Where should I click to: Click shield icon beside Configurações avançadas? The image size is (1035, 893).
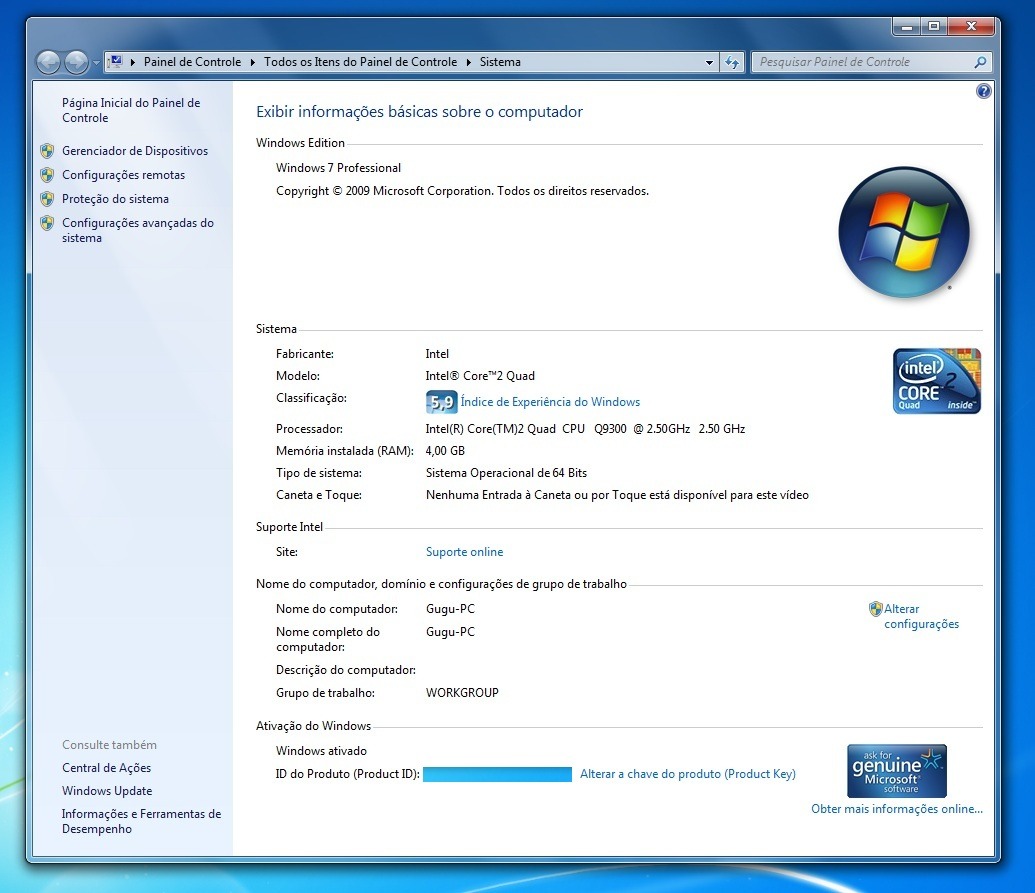(47, 223)
